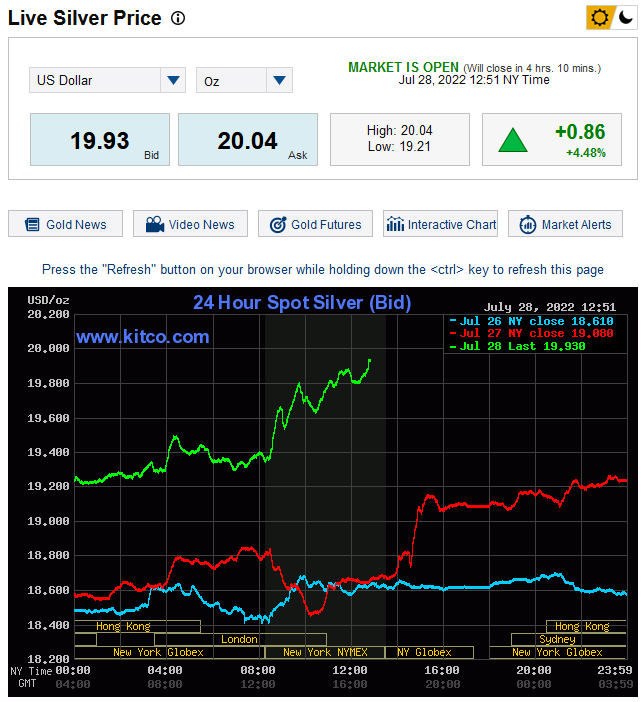The image size is (641, 702).
Task: Click the 24 Hour Spot Silver (Bid) title
Action: [x=302, y=303]
